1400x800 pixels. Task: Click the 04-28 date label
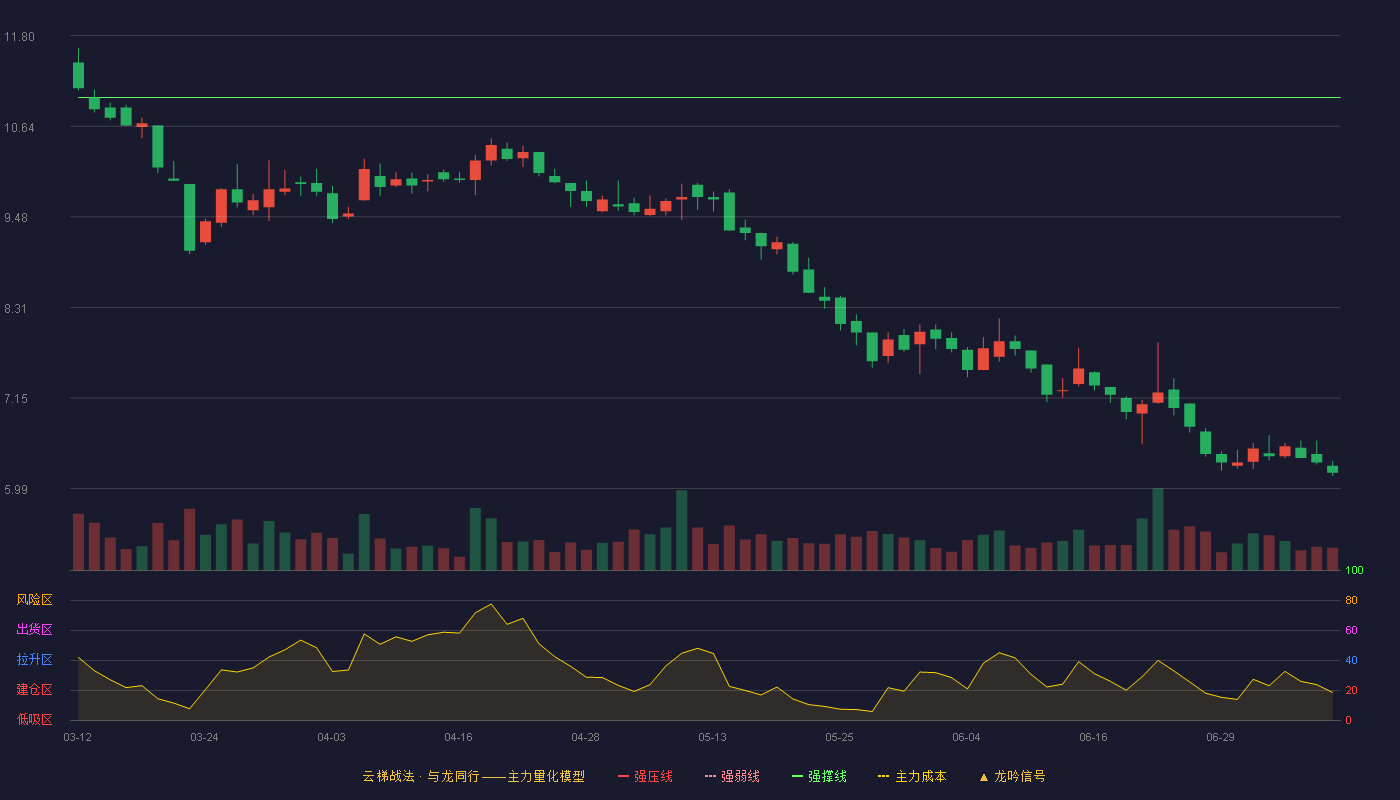585,737
